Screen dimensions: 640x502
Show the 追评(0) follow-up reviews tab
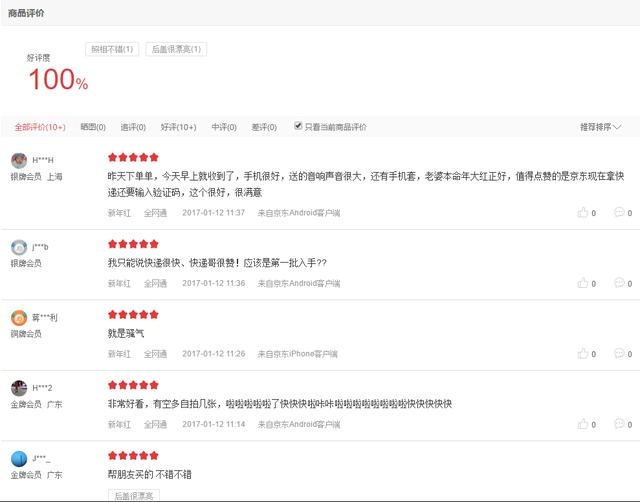(133, 127)
